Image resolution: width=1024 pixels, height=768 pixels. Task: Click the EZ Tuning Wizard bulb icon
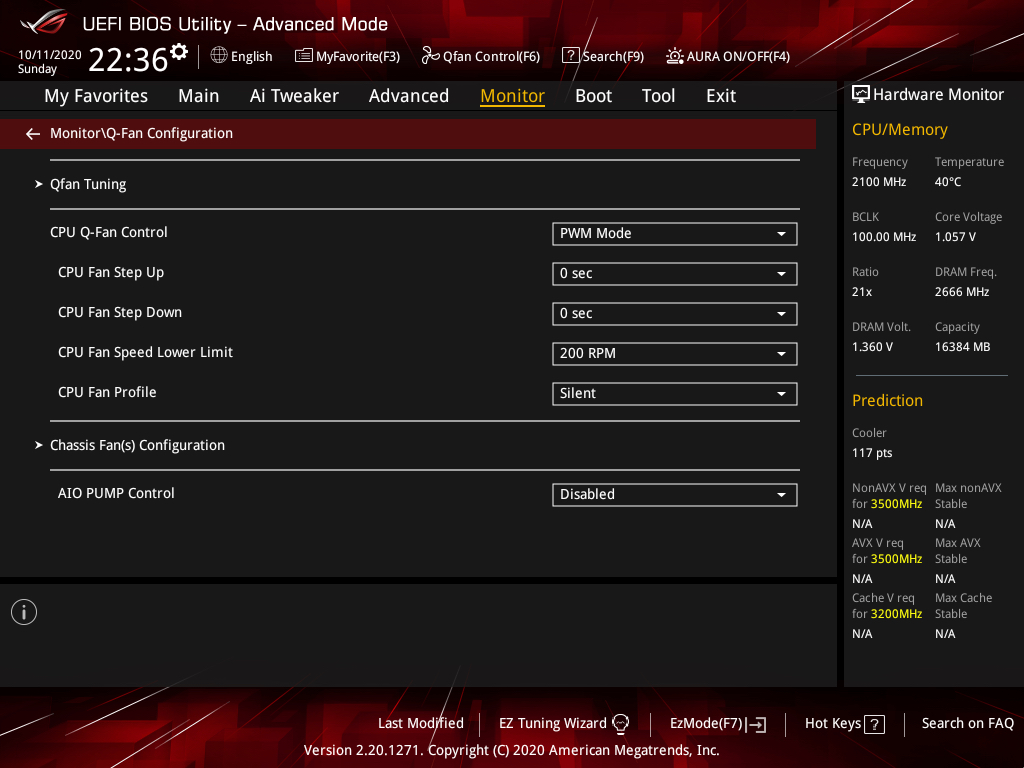[x=620, y=724]
